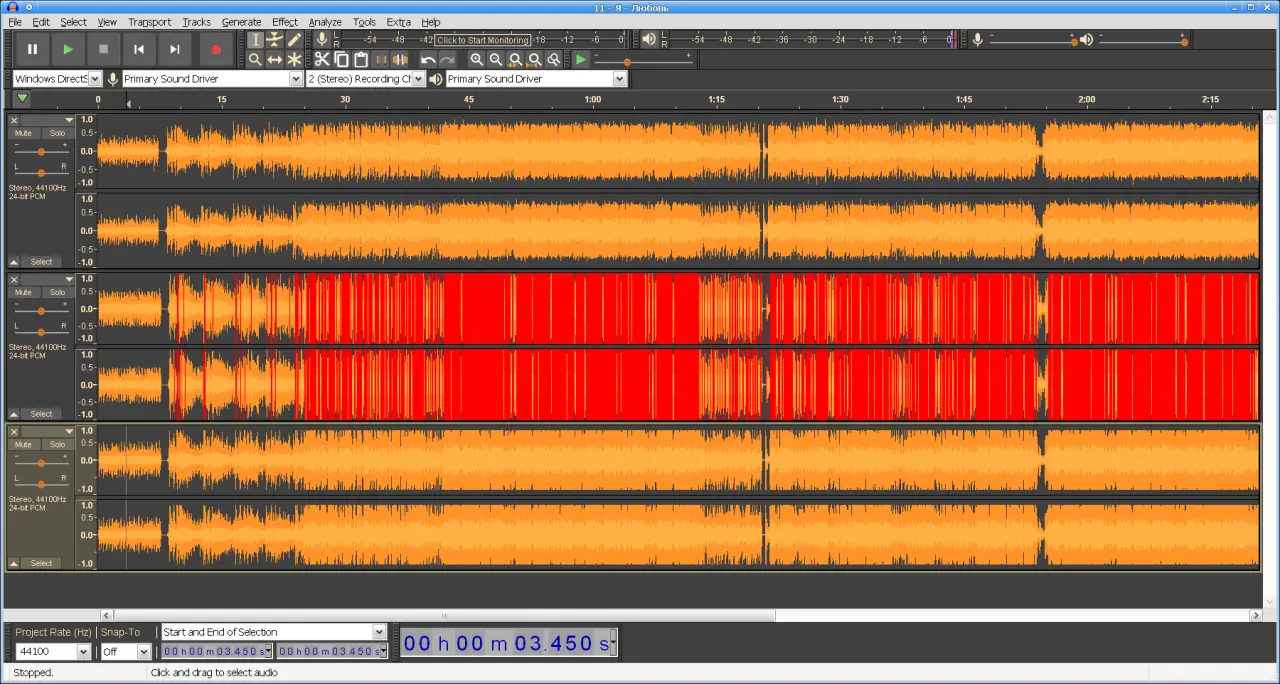
Task: Click the first track's gain slider knob
Action: coord(41,152)
